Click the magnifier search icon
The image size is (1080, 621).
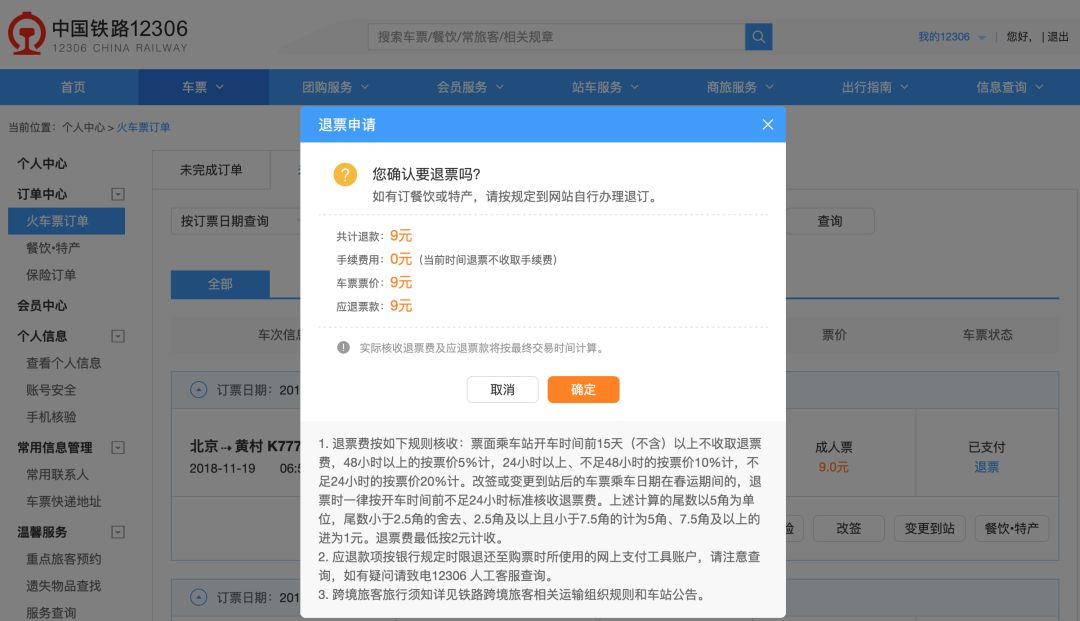[x=758, y=37]
